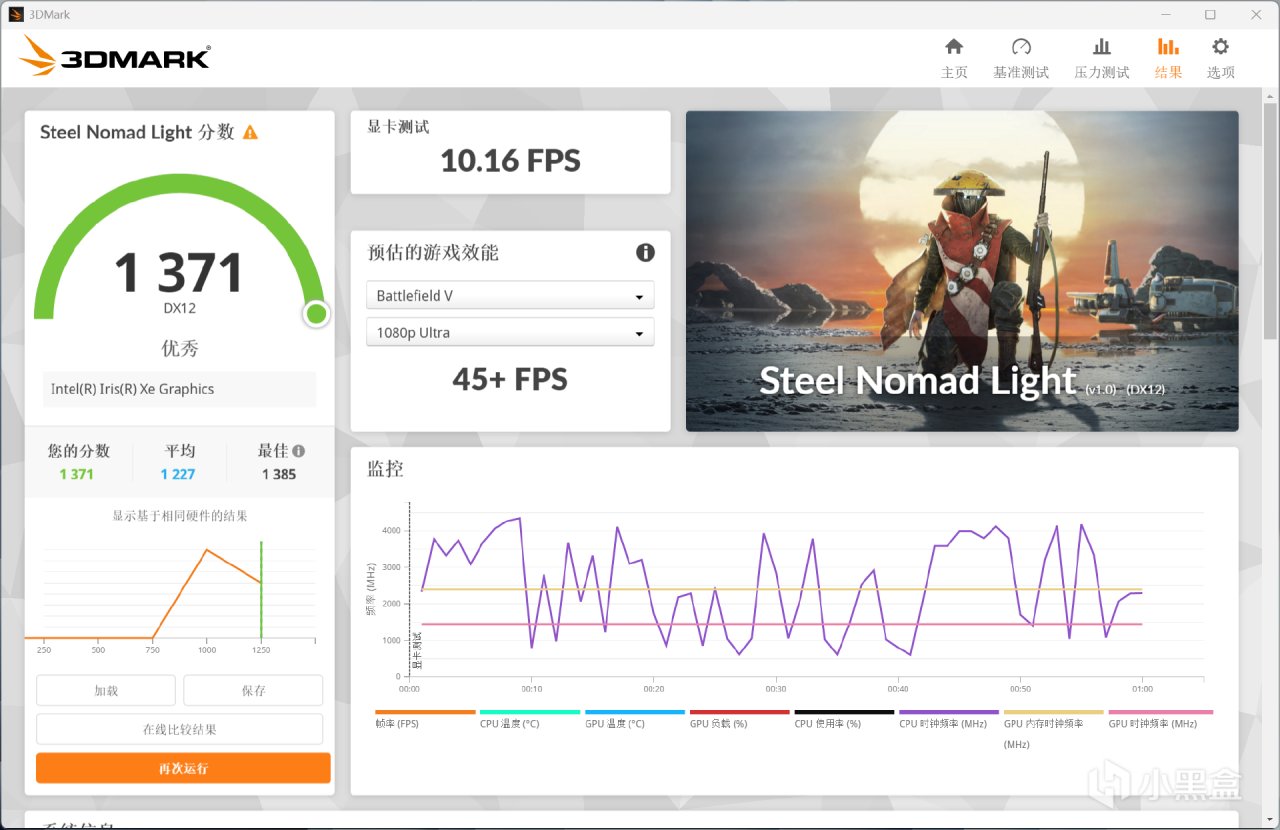Screen dimensions: 1280x830
Task: Toggle the CPU 温度 (°C) legend series
Action: [x=530, y=718]
